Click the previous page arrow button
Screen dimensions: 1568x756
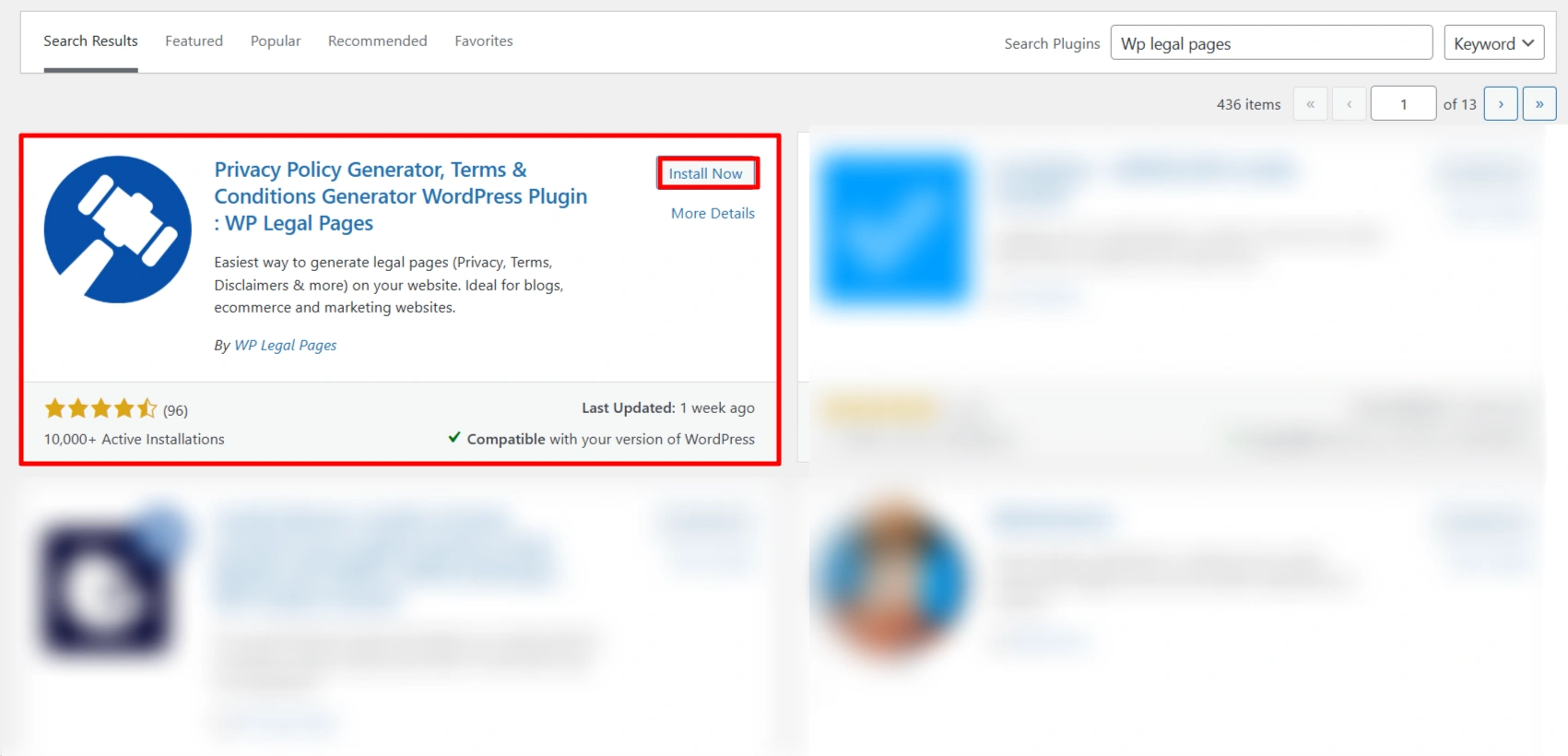click(x=1349, y=104)
